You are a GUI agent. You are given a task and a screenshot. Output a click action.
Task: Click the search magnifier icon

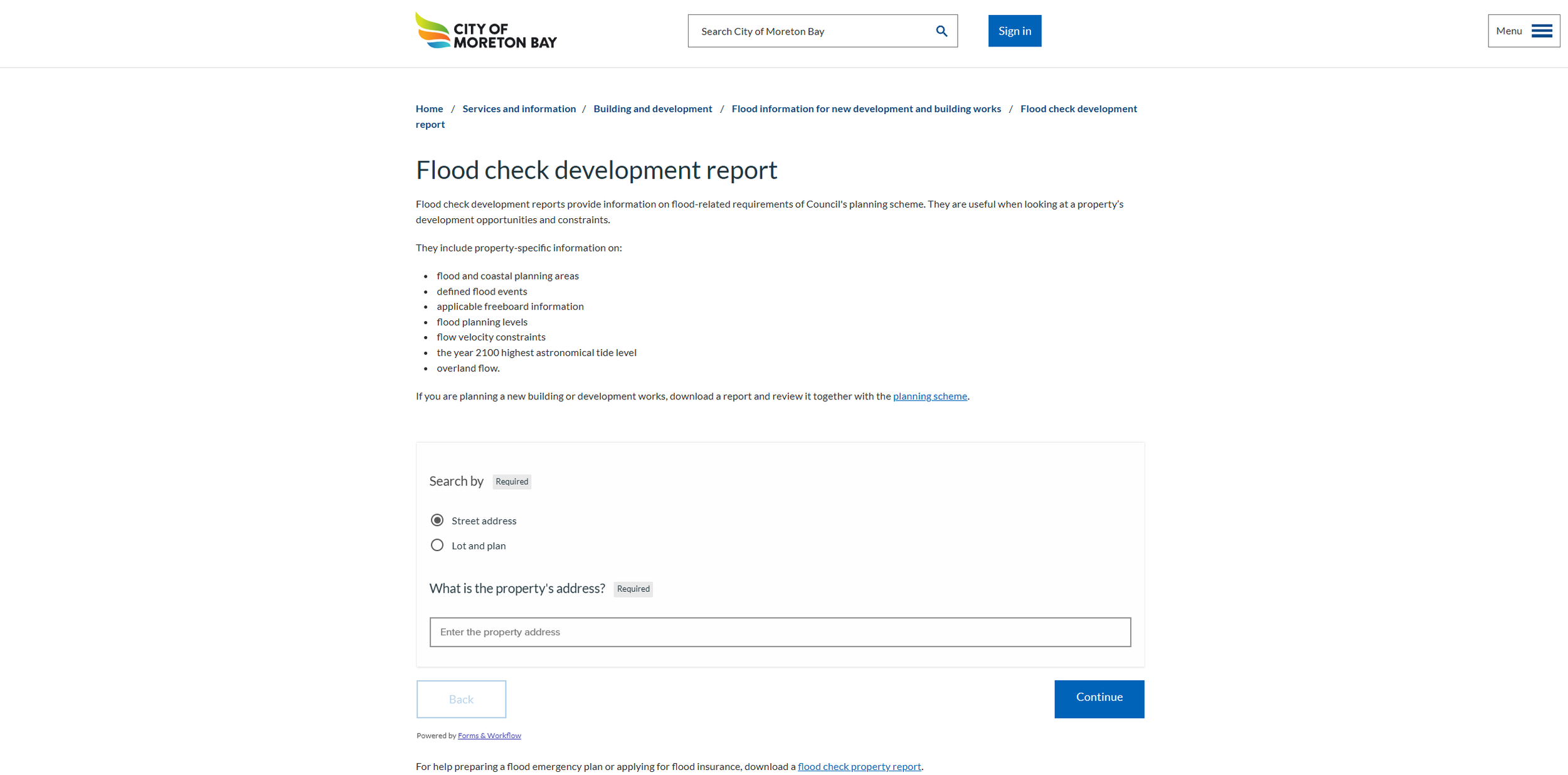click(941, 31)
